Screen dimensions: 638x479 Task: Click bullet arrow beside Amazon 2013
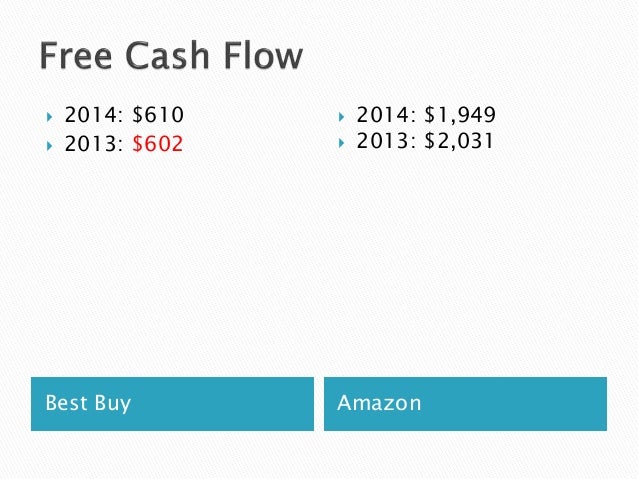341,143
